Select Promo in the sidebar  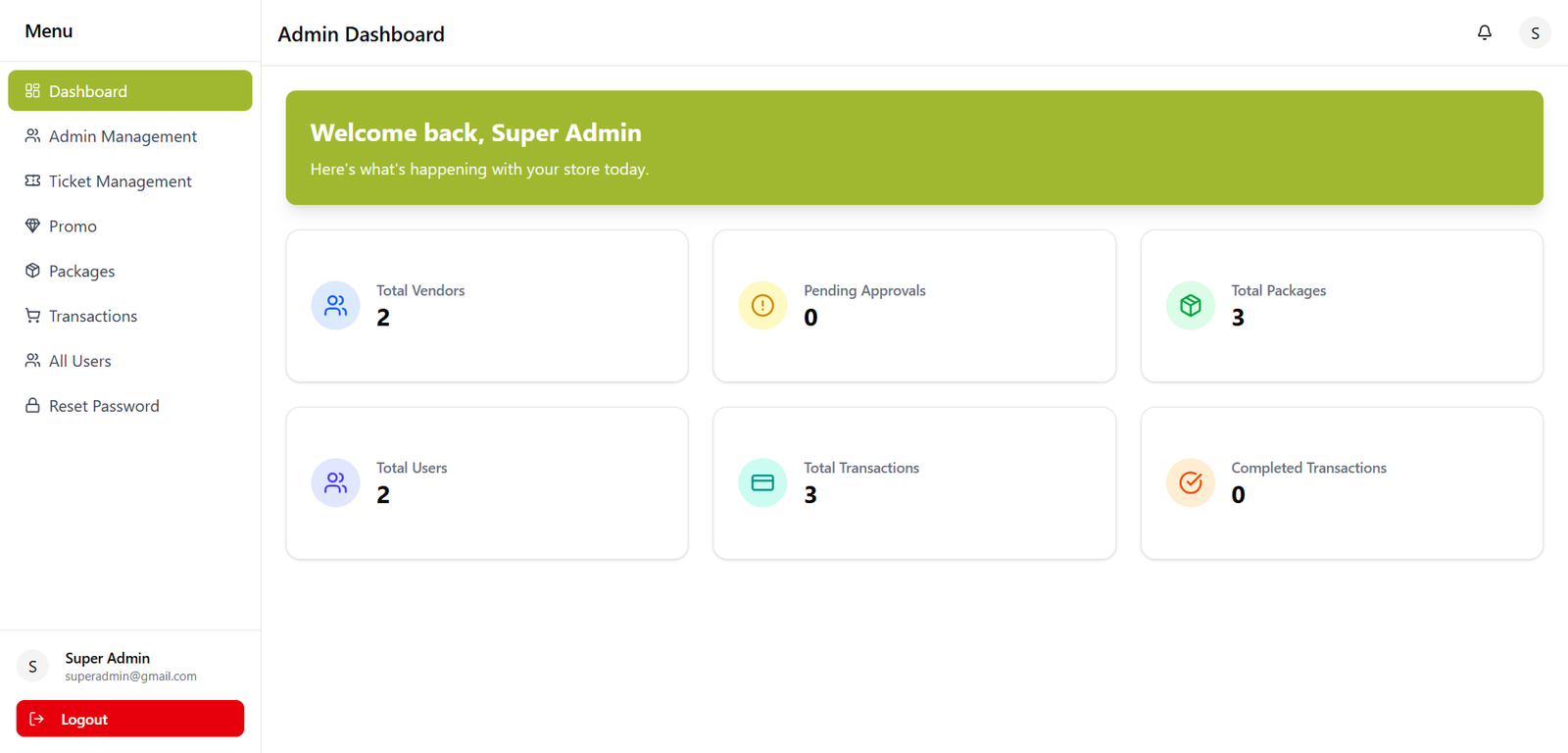[x=73, y=226]
